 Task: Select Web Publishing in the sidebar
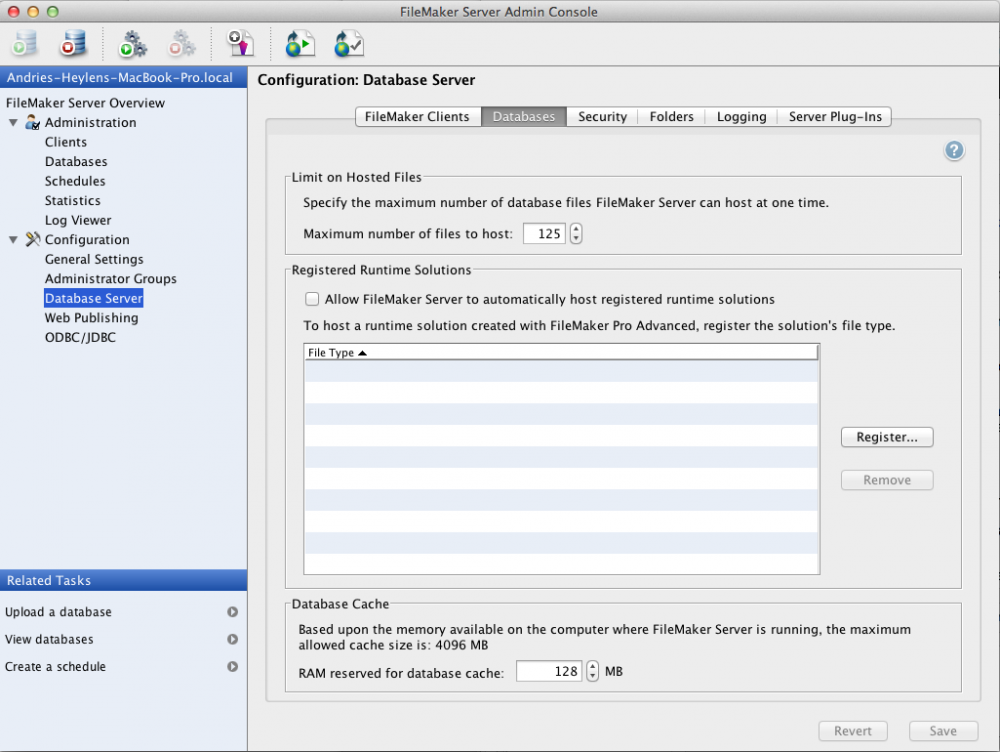click(91, 317)
